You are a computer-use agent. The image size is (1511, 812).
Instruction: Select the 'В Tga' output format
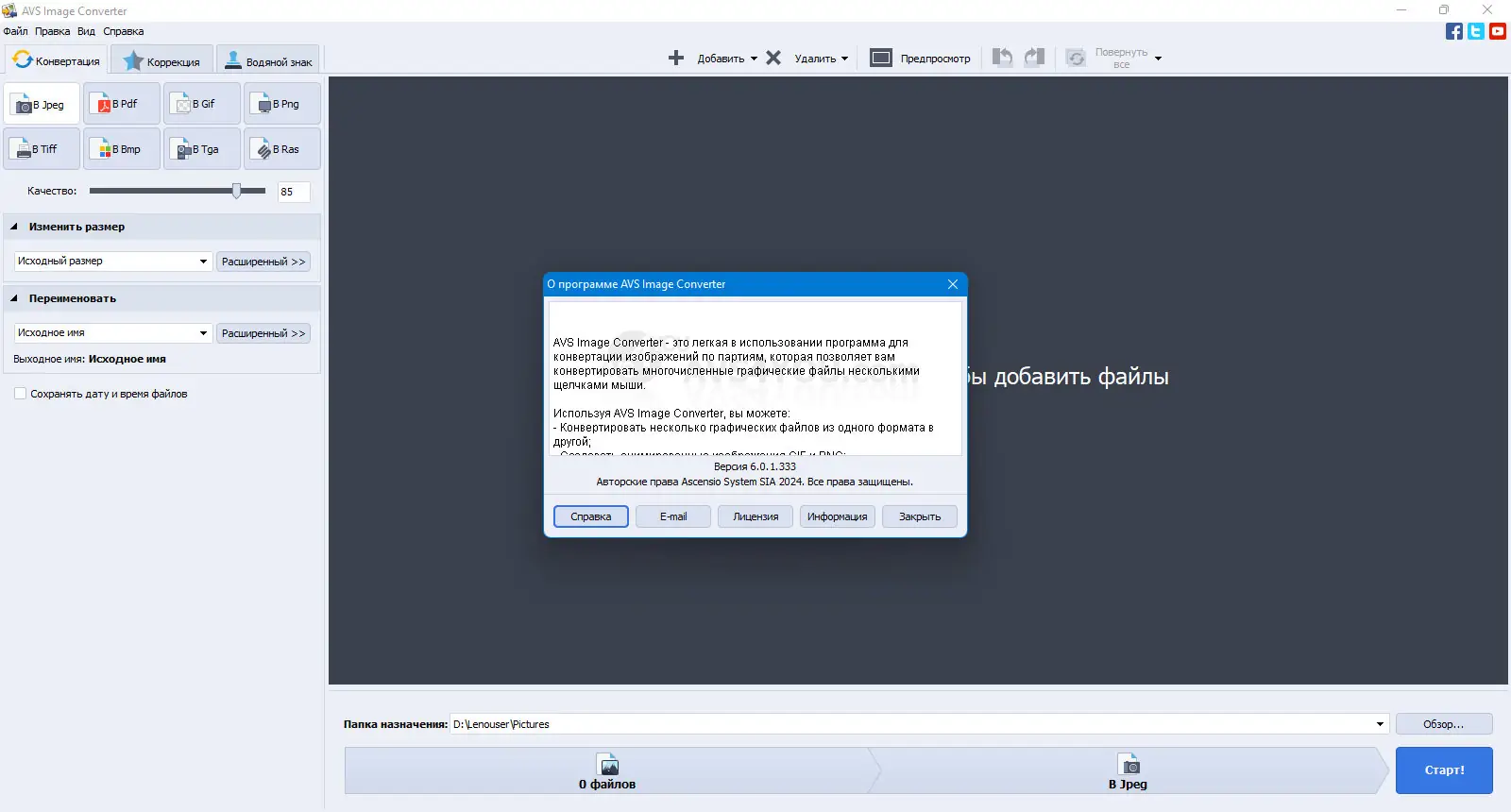202,149
